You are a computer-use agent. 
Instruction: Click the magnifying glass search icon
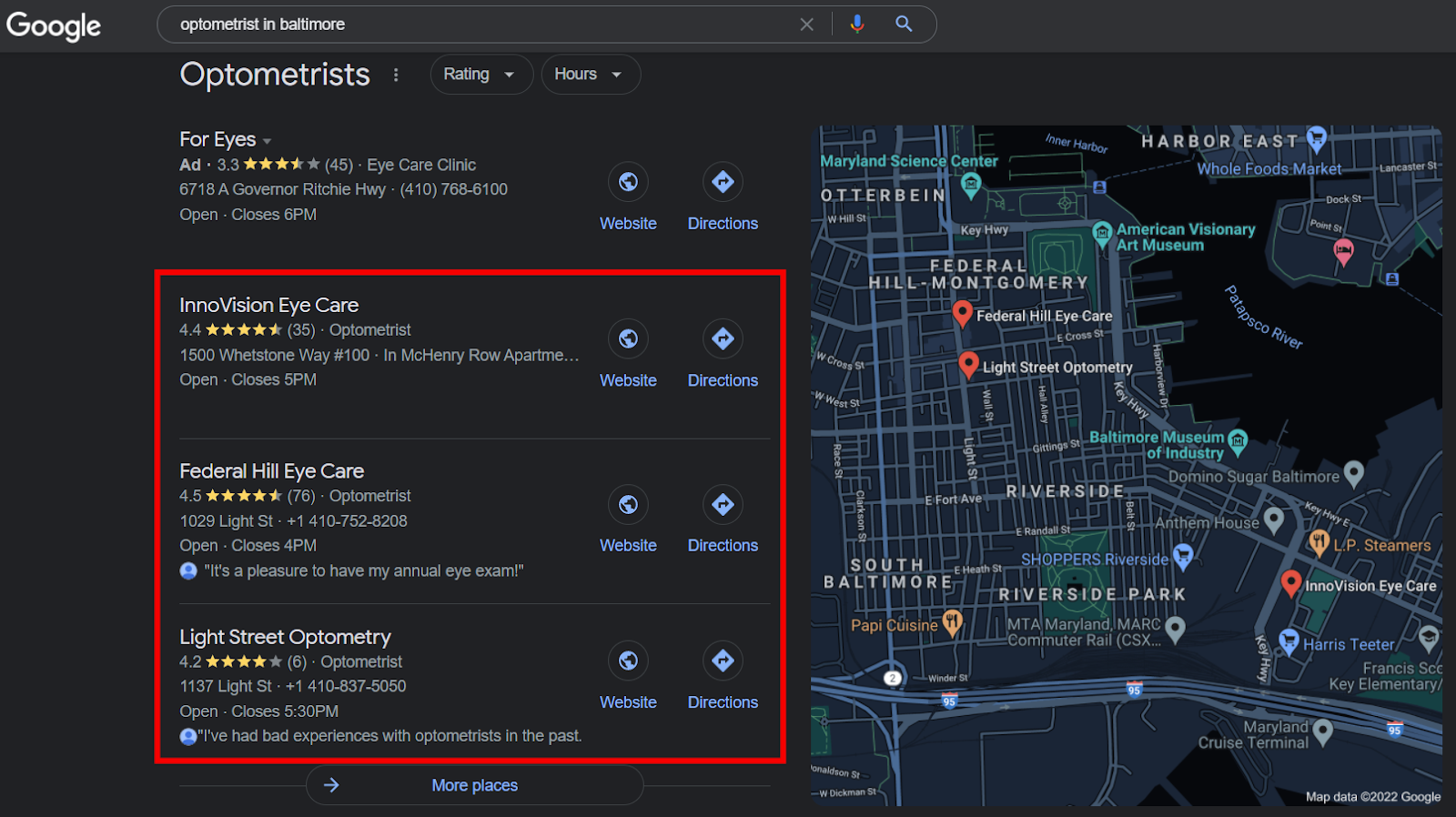point(904,25)
